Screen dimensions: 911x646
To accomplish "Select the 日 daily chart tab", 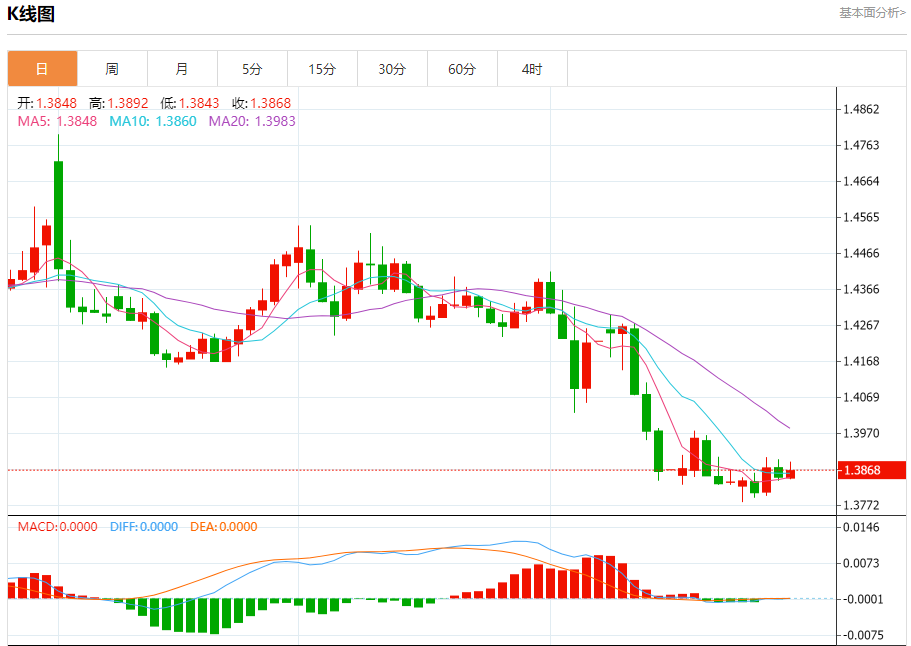I will [42, 69].
